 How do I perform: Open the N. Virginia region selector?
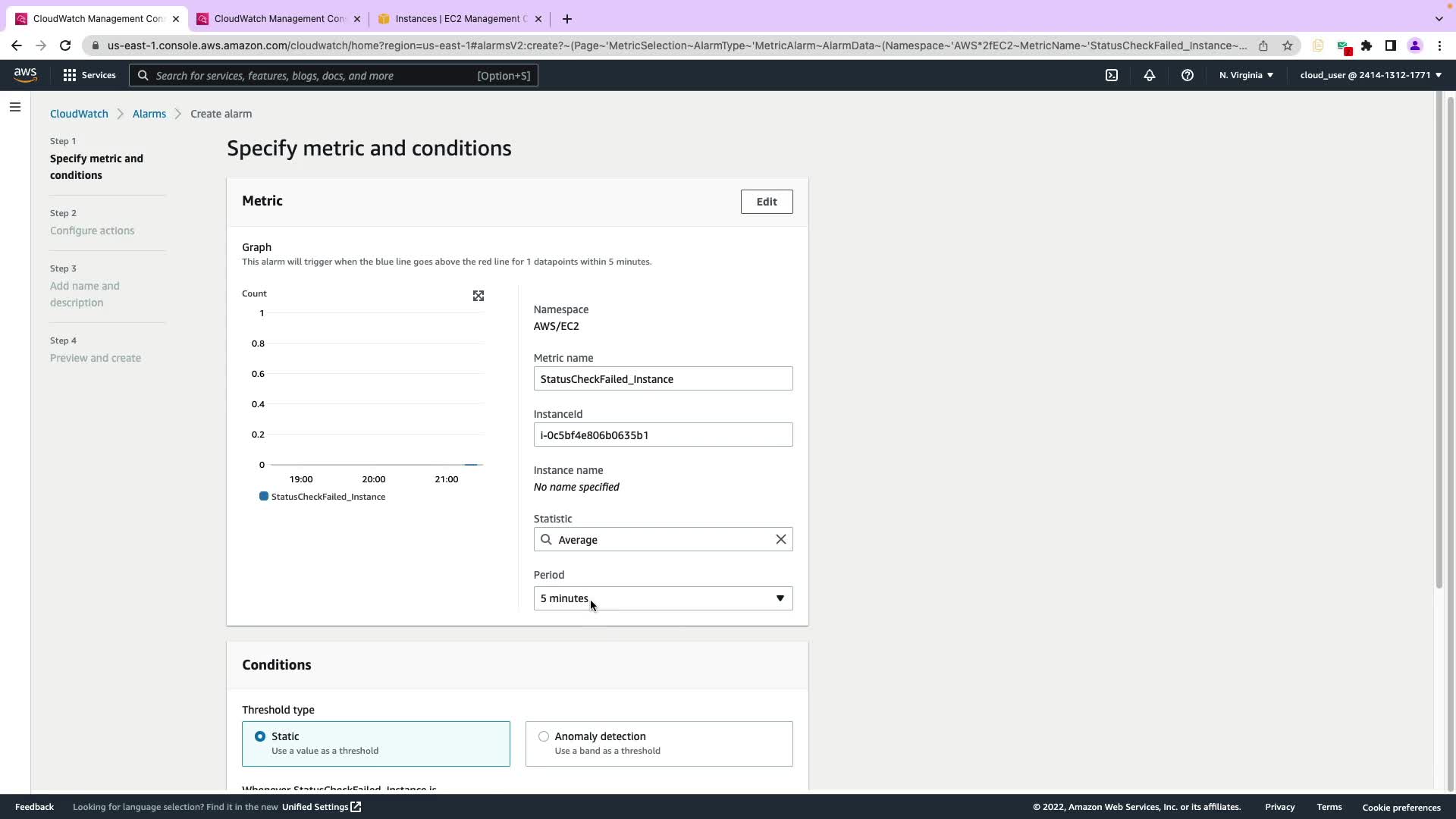click(x=1245, y=75)
